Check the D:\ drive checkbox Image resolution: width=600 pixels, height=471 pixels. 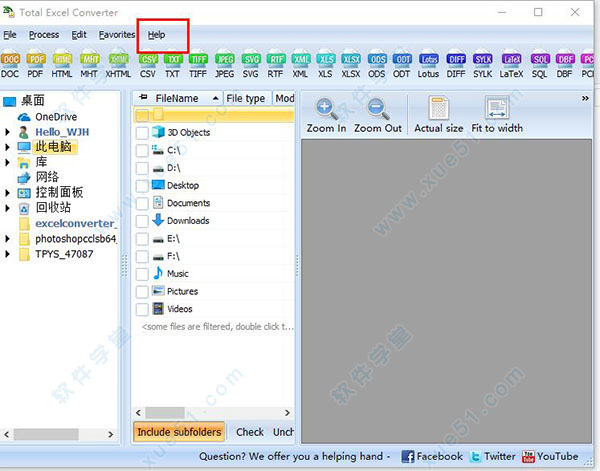[x=142, y=168]
